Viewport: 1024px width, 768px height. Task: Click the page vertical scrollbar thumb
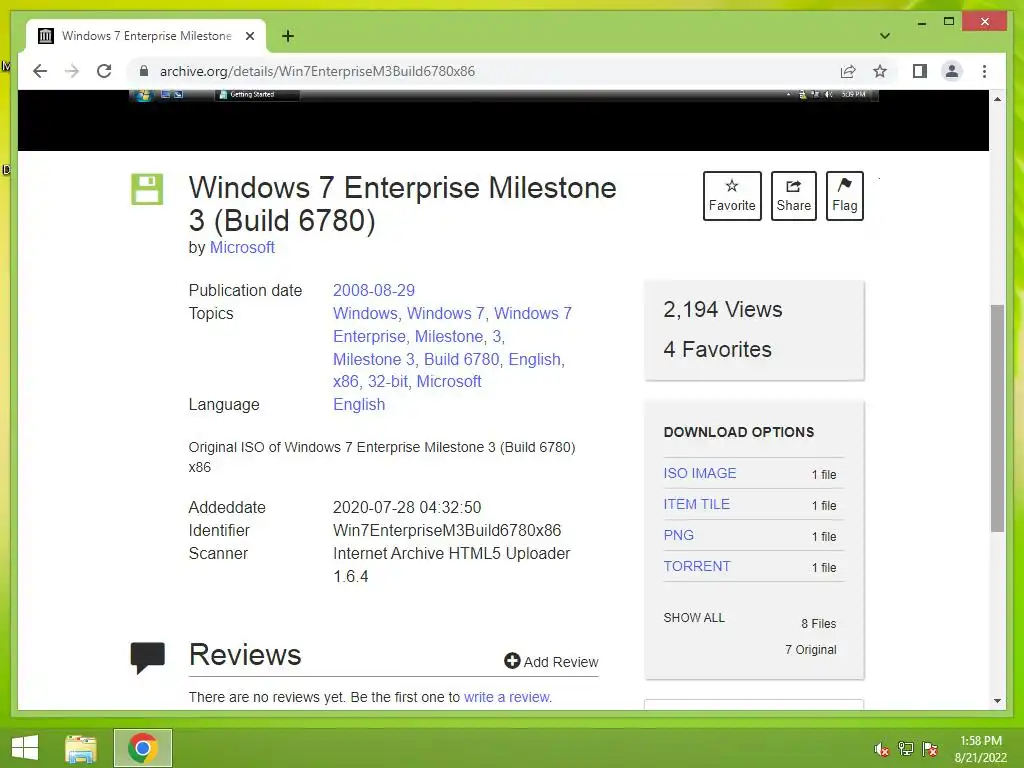[997, 418]
